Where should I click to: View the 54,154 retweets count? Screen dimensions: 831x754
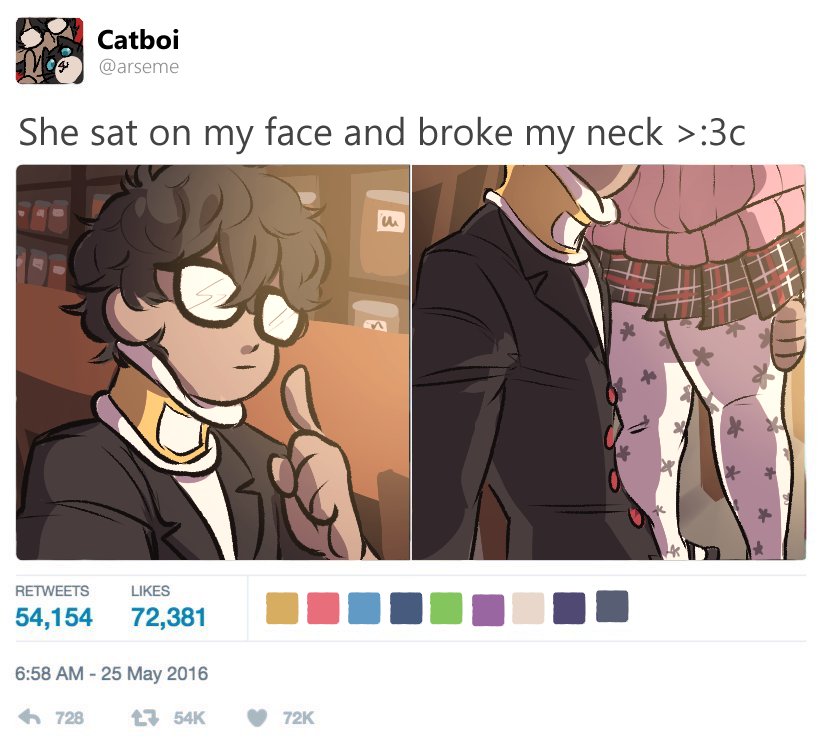point(54,617)
